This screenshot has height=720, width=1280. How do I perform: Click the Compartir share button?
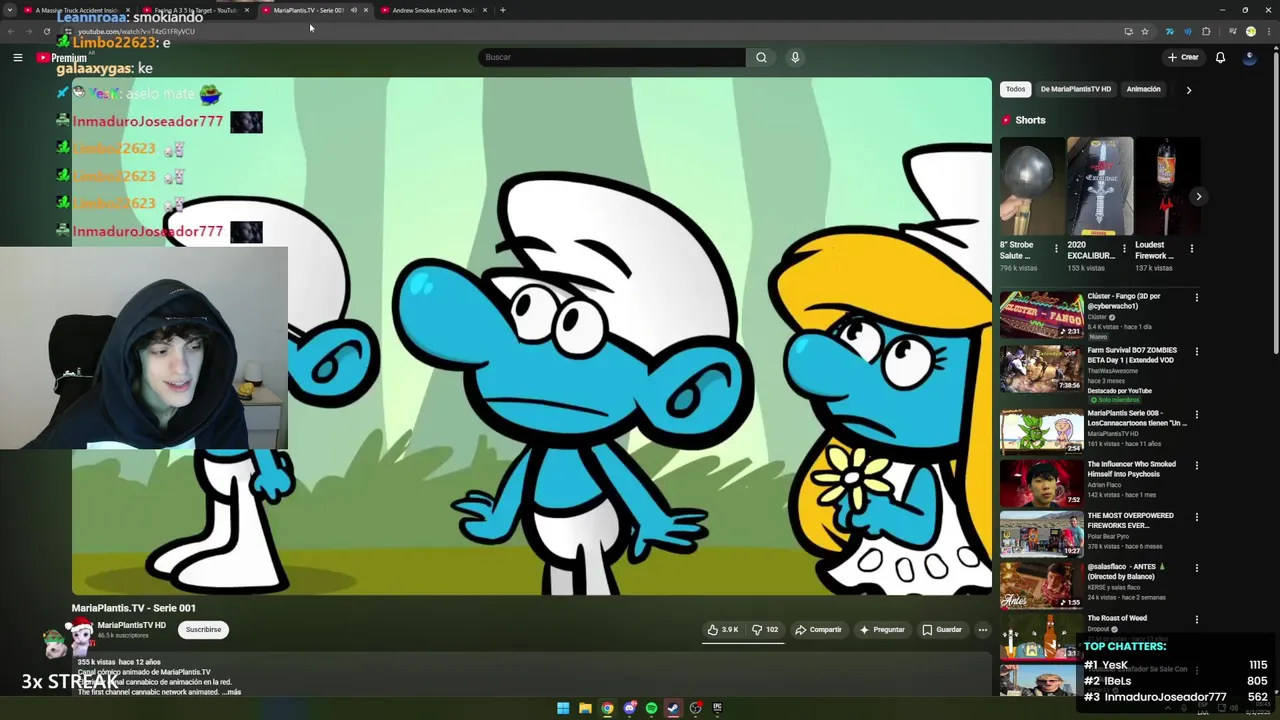818,630
